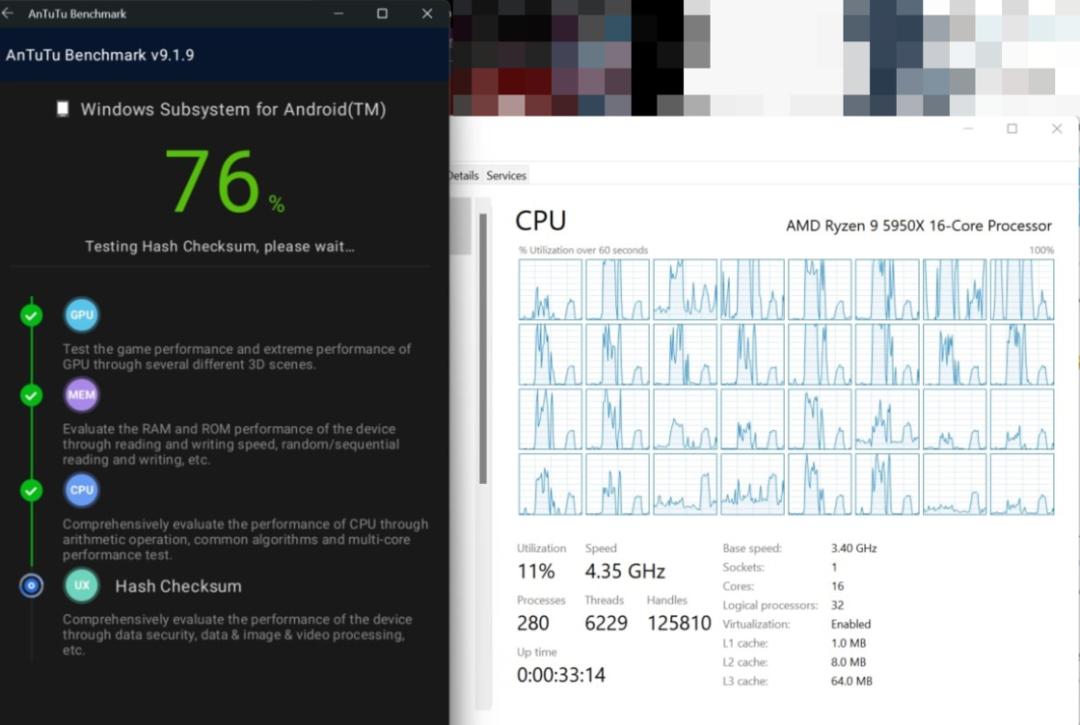Click the 76% progress indicator

(x=224, y=182)
